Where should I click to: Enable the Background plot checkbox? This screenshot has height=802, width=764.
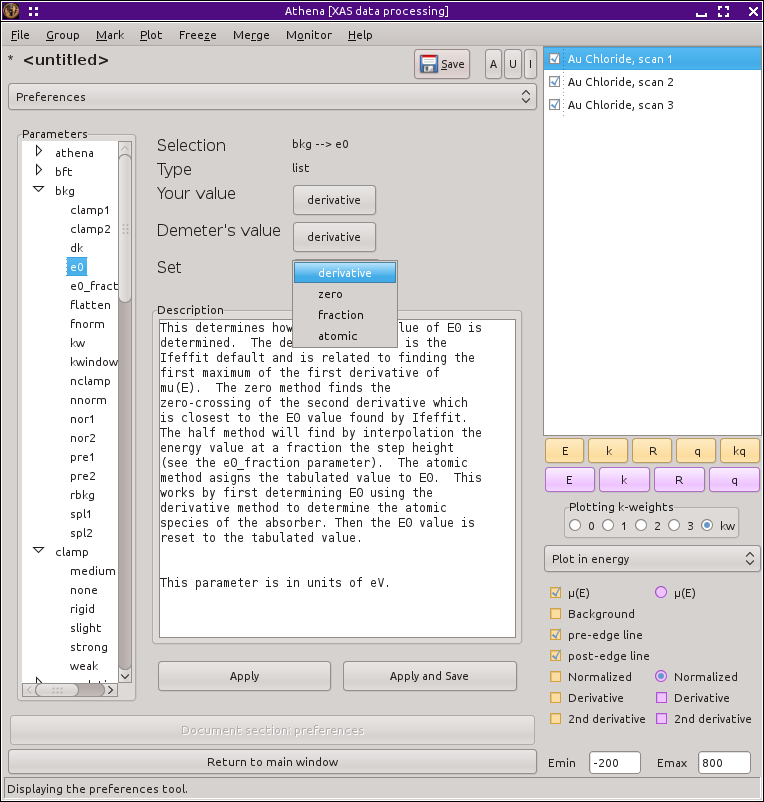tap(555, 614)
